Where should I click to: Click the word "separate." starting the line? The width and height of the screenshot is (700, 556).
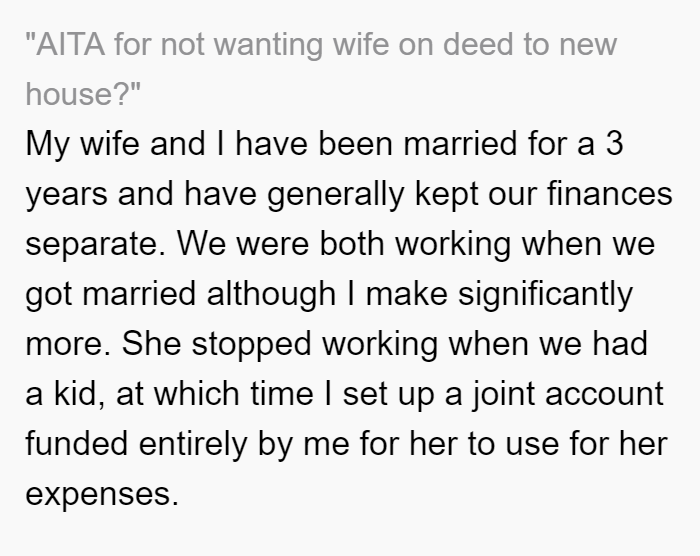pos(96,245)
